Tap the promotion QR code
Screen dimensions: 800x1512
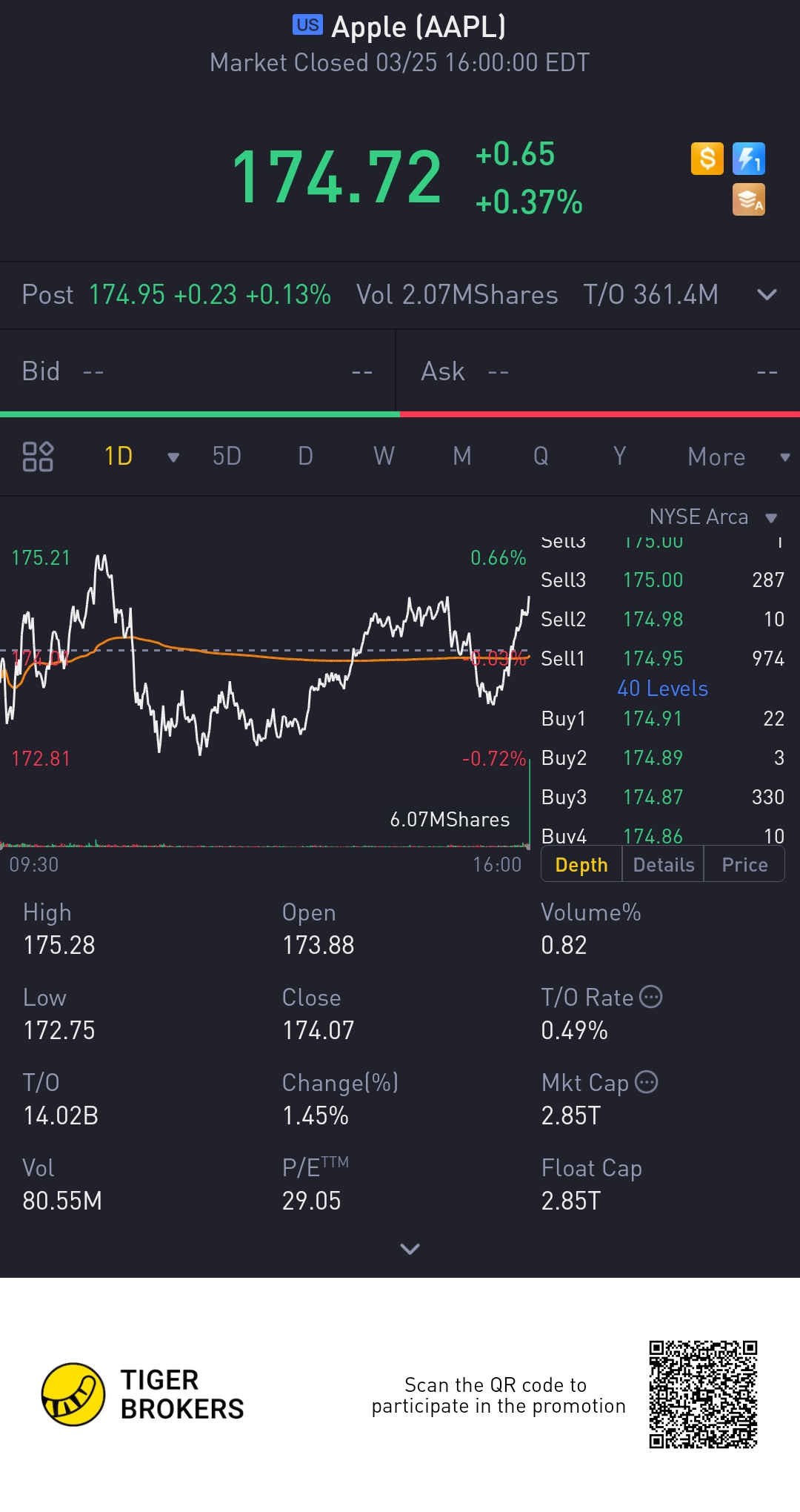[703, 1394]
